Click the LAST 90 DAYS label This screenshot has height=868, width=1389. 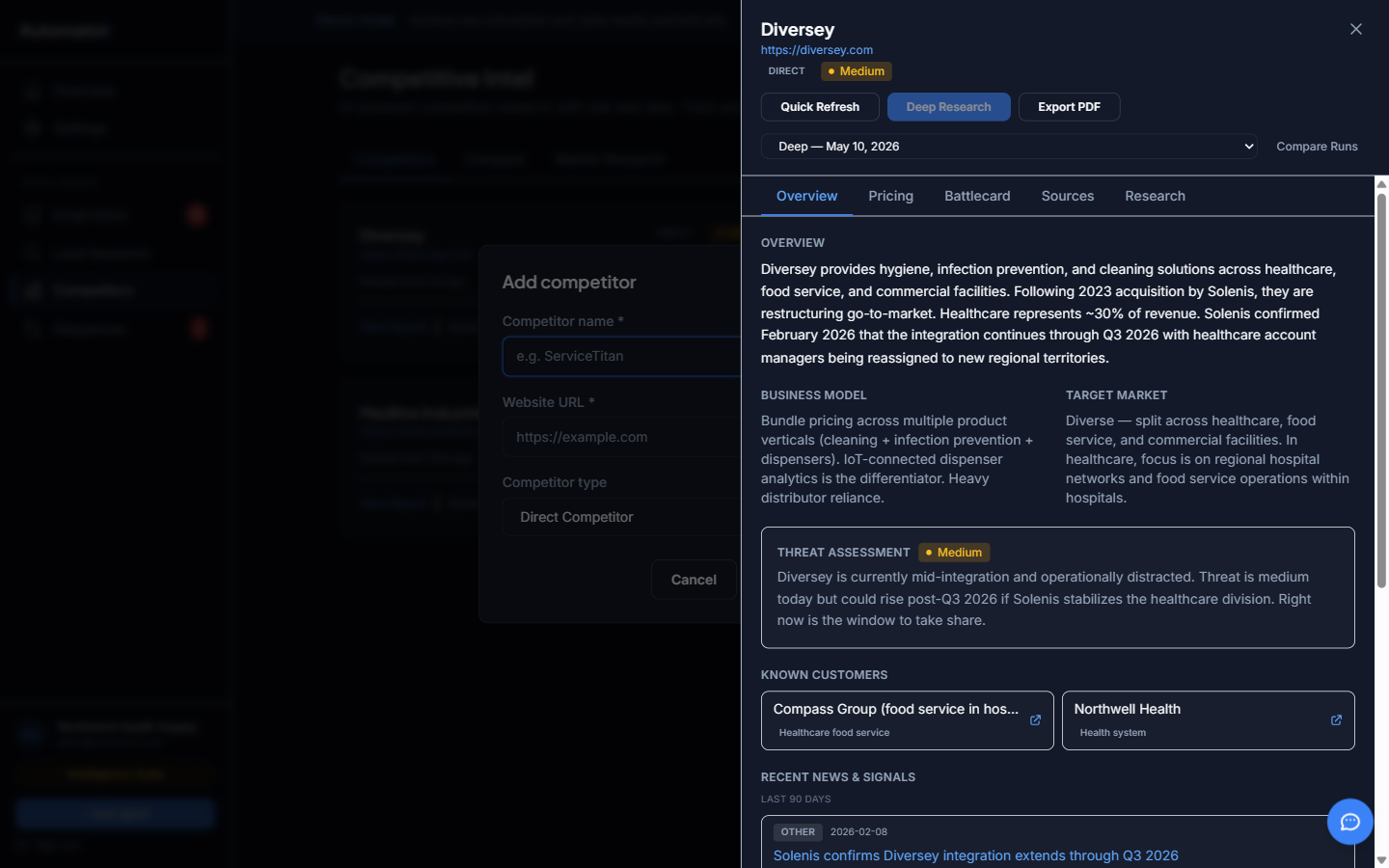(796, 800)
